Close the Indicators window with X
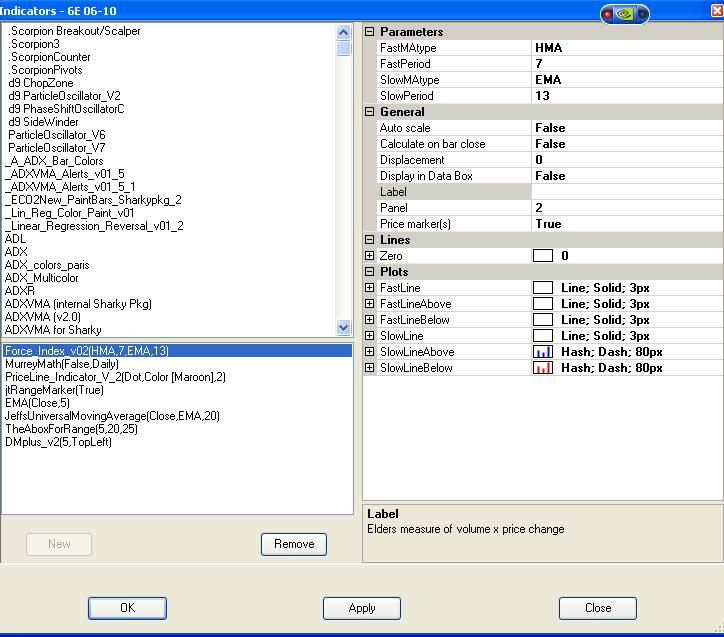 click(x=718, y=10)
